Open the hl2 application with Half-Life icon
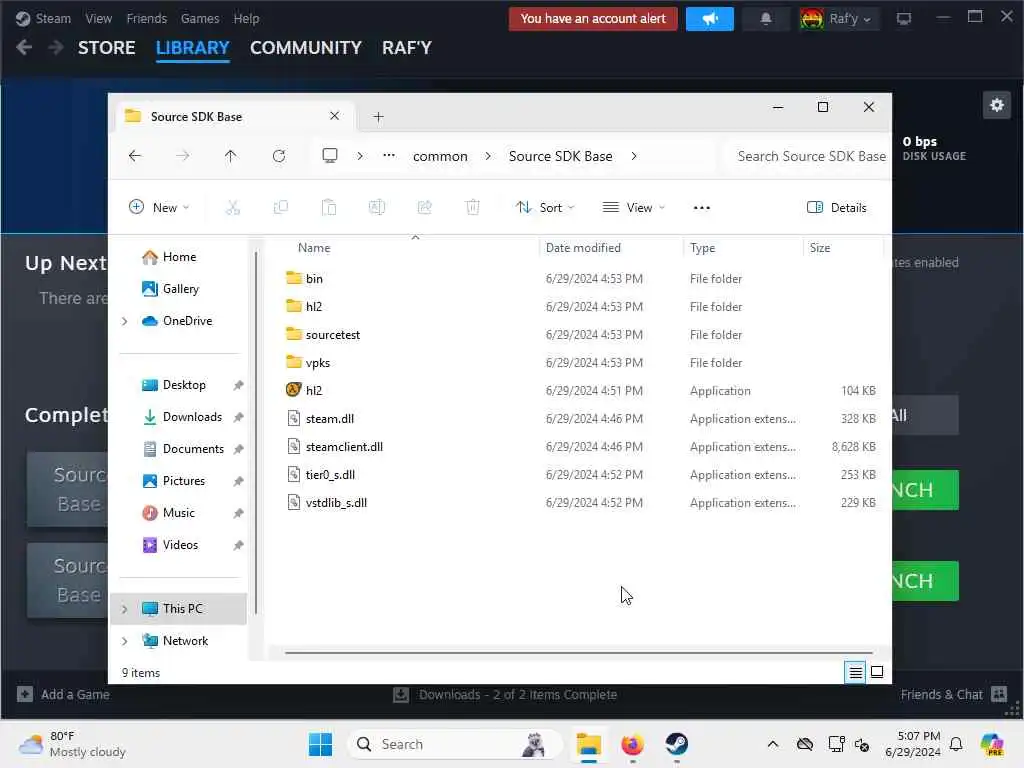Screen dimensions: 1024x768 [x=294, y=390]
